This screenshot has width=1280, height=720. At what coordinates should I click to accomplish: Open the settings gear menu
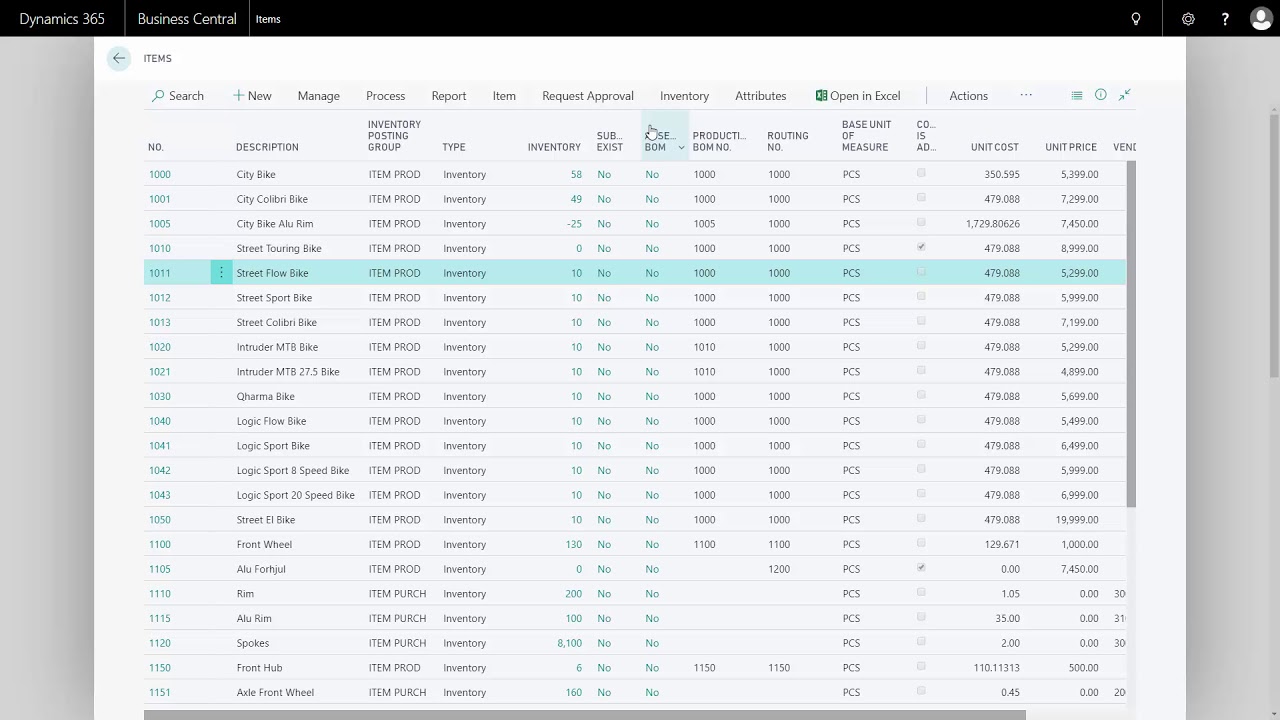pos(1188,19)
